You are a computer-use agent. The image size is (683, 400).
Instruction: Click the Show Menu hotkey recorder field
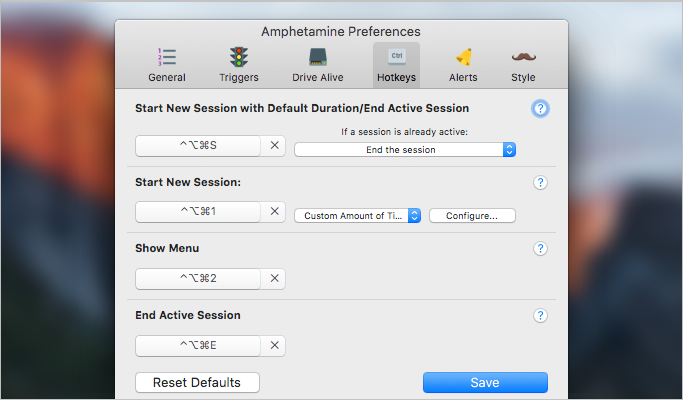click(198, 278)
